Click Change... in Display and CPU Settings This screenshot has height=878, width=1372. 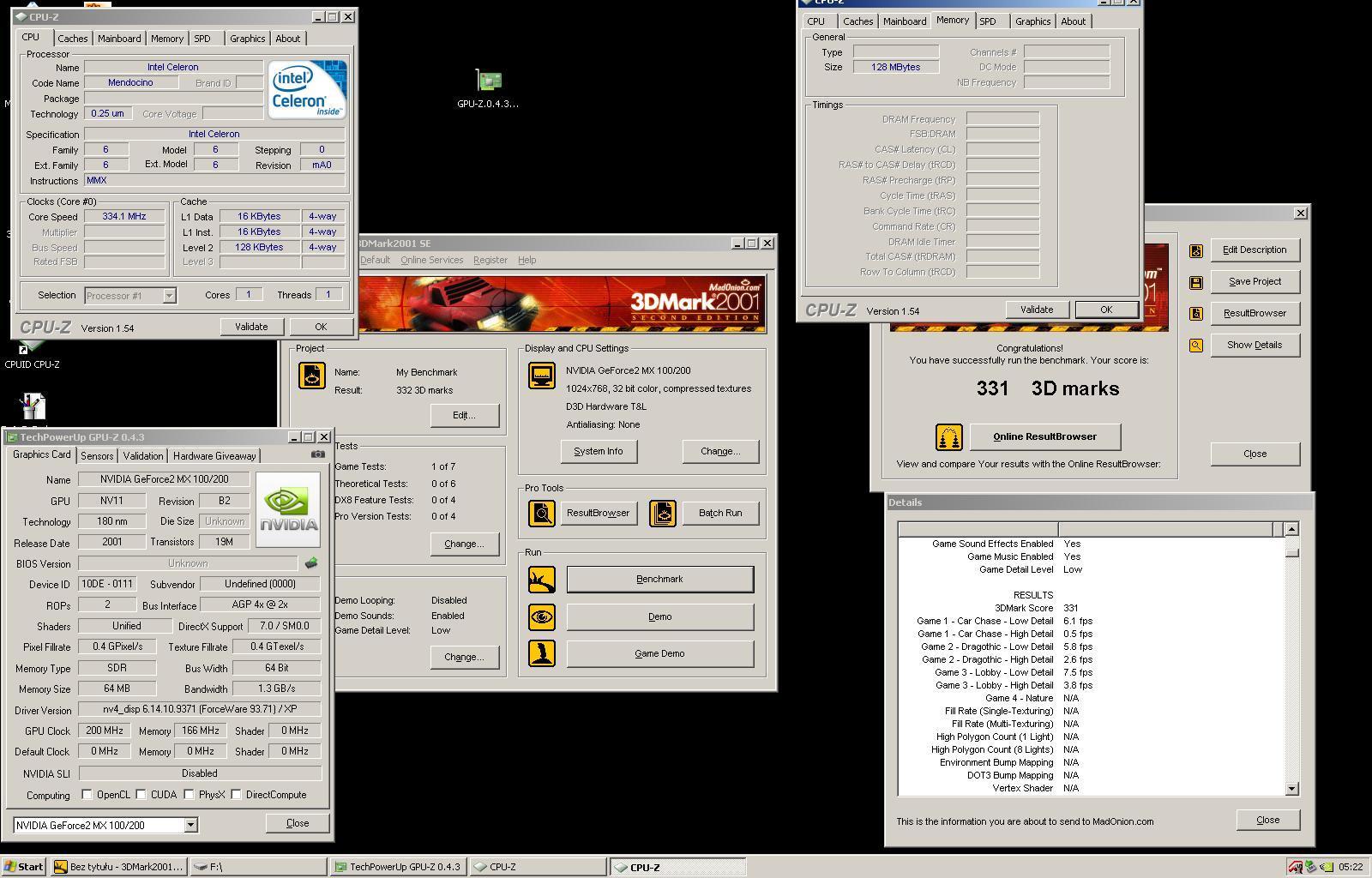(720, 451)
